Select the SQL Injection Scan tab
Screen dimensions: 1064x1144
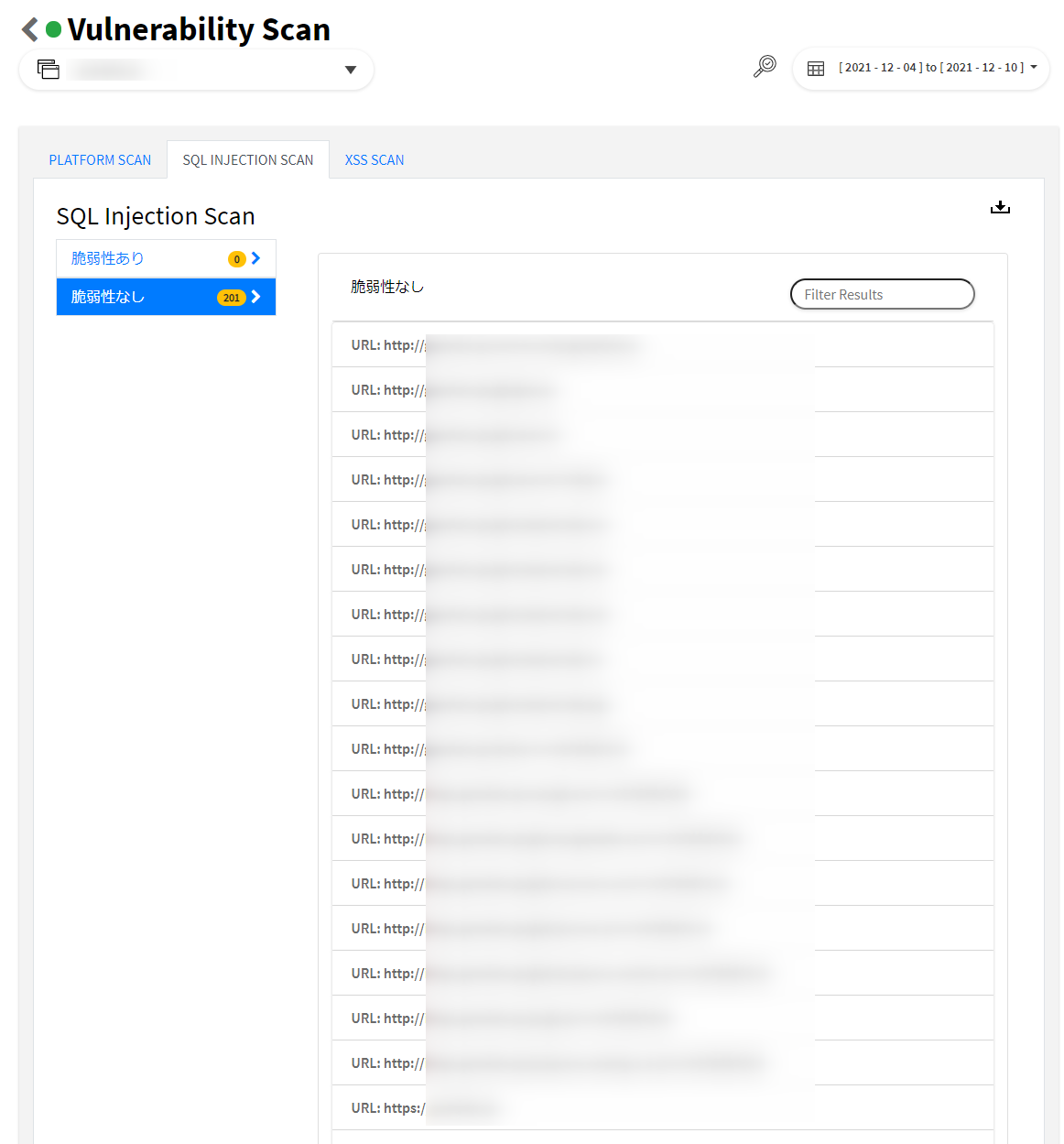pos(247,160)
